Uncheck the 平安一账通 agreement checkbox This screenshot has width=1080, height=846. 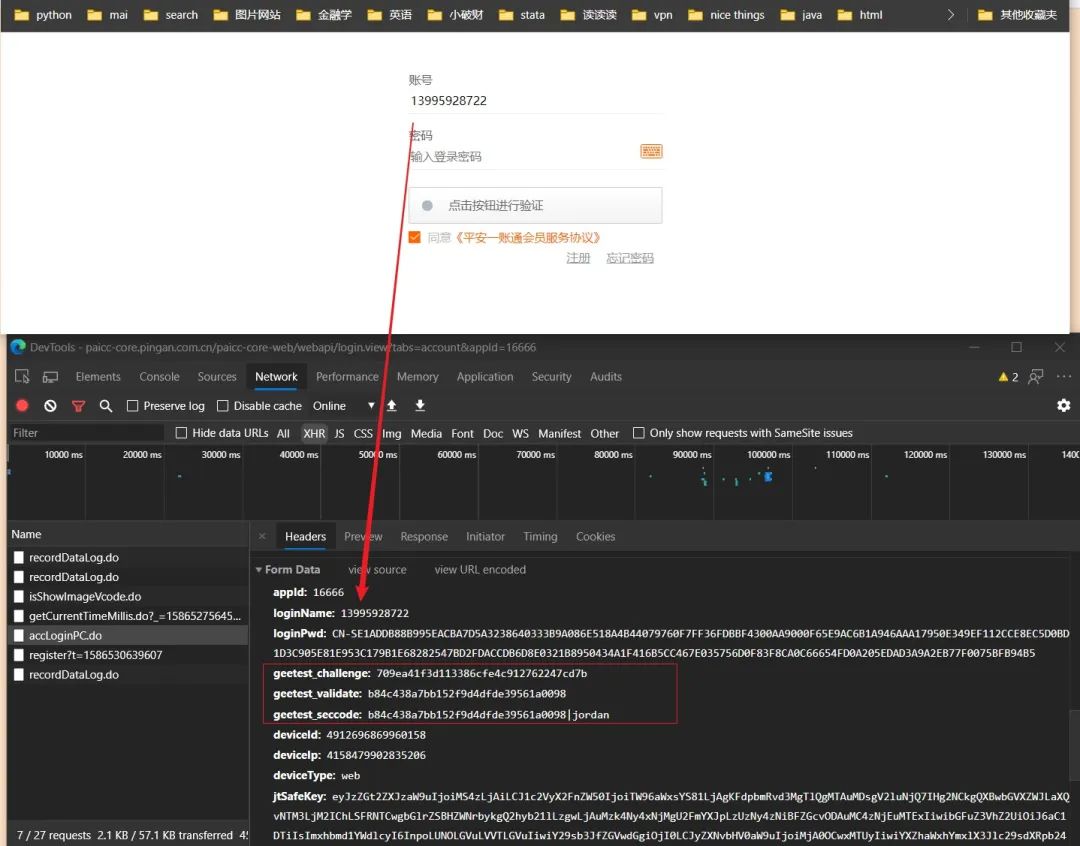(415, 237)
